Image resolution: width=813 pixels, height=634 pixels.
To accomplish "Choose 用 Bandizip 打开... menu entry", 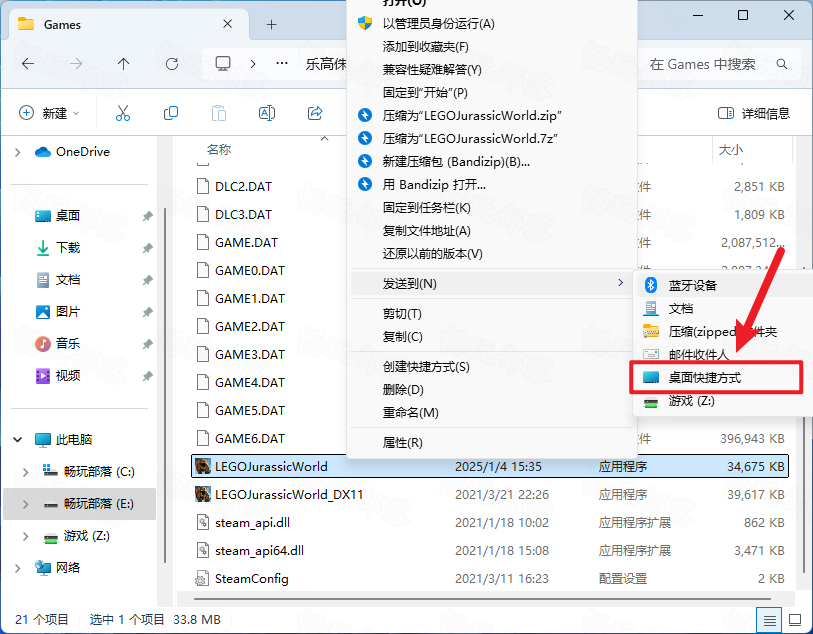I will 434,185.
